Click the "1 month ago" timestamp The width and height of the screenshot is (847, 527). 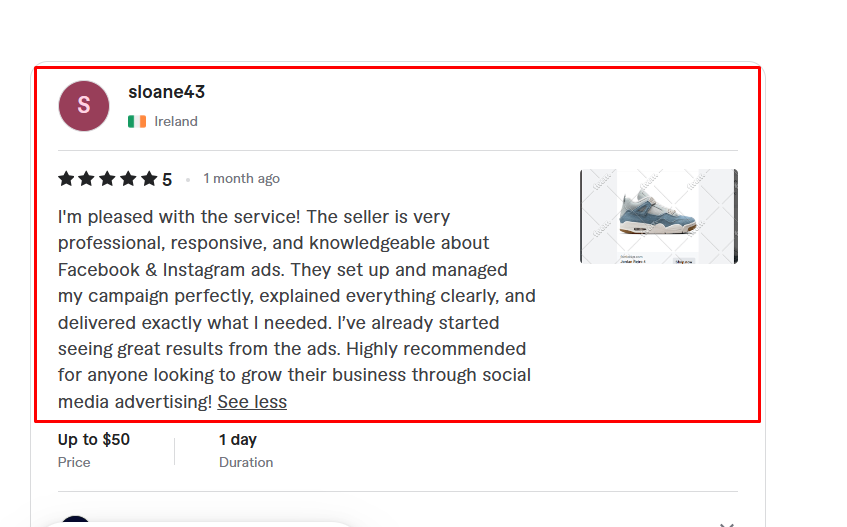tap(241, 179)
